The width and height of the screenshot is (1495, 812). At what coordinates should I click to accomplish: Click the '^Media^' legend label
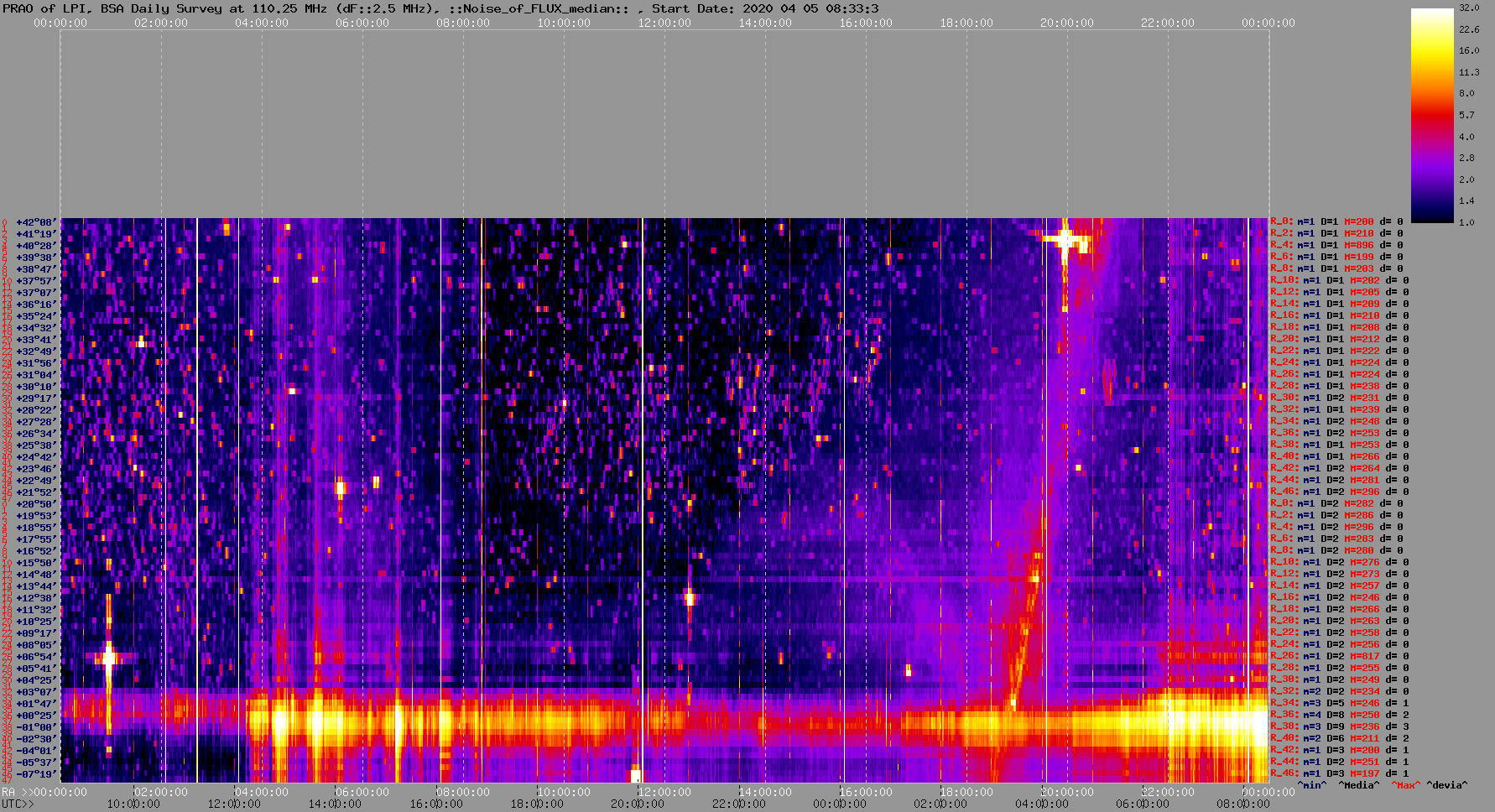(x=1359, y=785)
